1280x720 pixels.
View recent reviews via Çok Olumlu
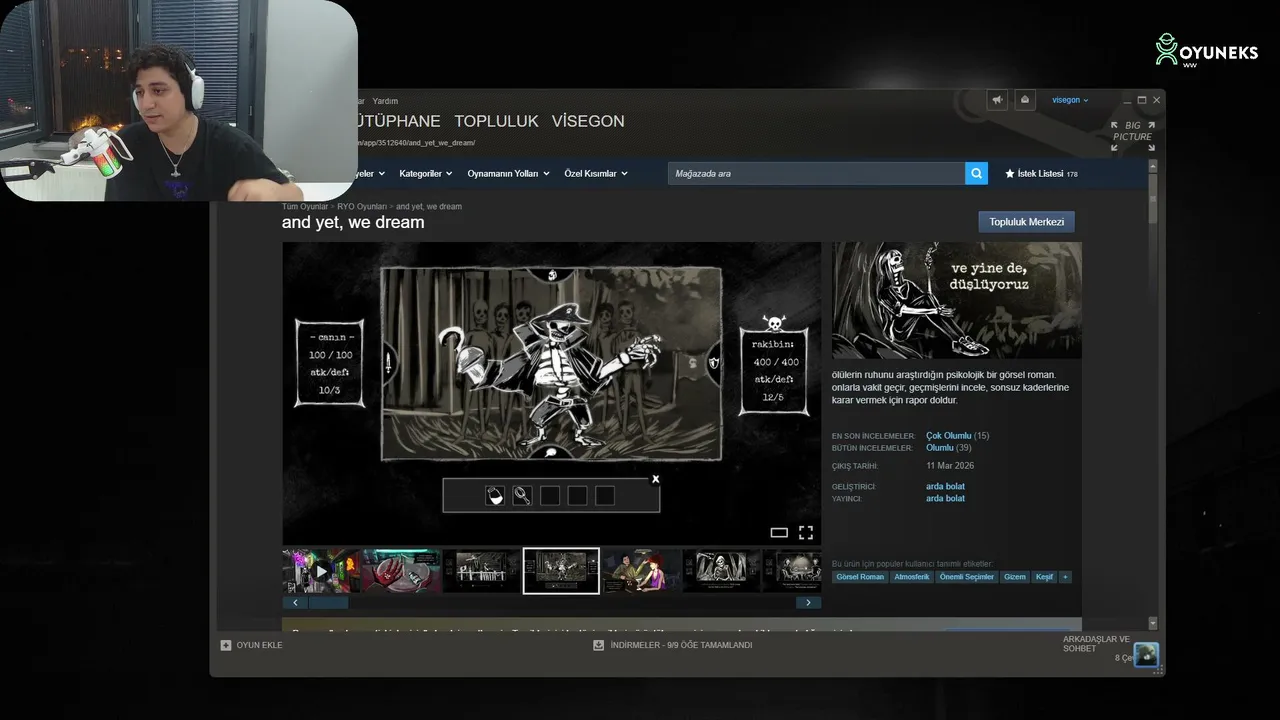948,436
